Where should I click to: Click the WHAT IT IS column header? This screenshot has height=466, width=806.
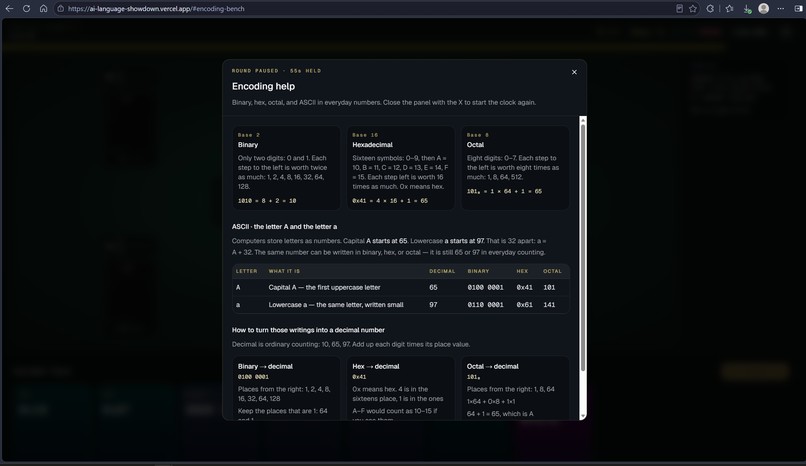coord(284,271)
